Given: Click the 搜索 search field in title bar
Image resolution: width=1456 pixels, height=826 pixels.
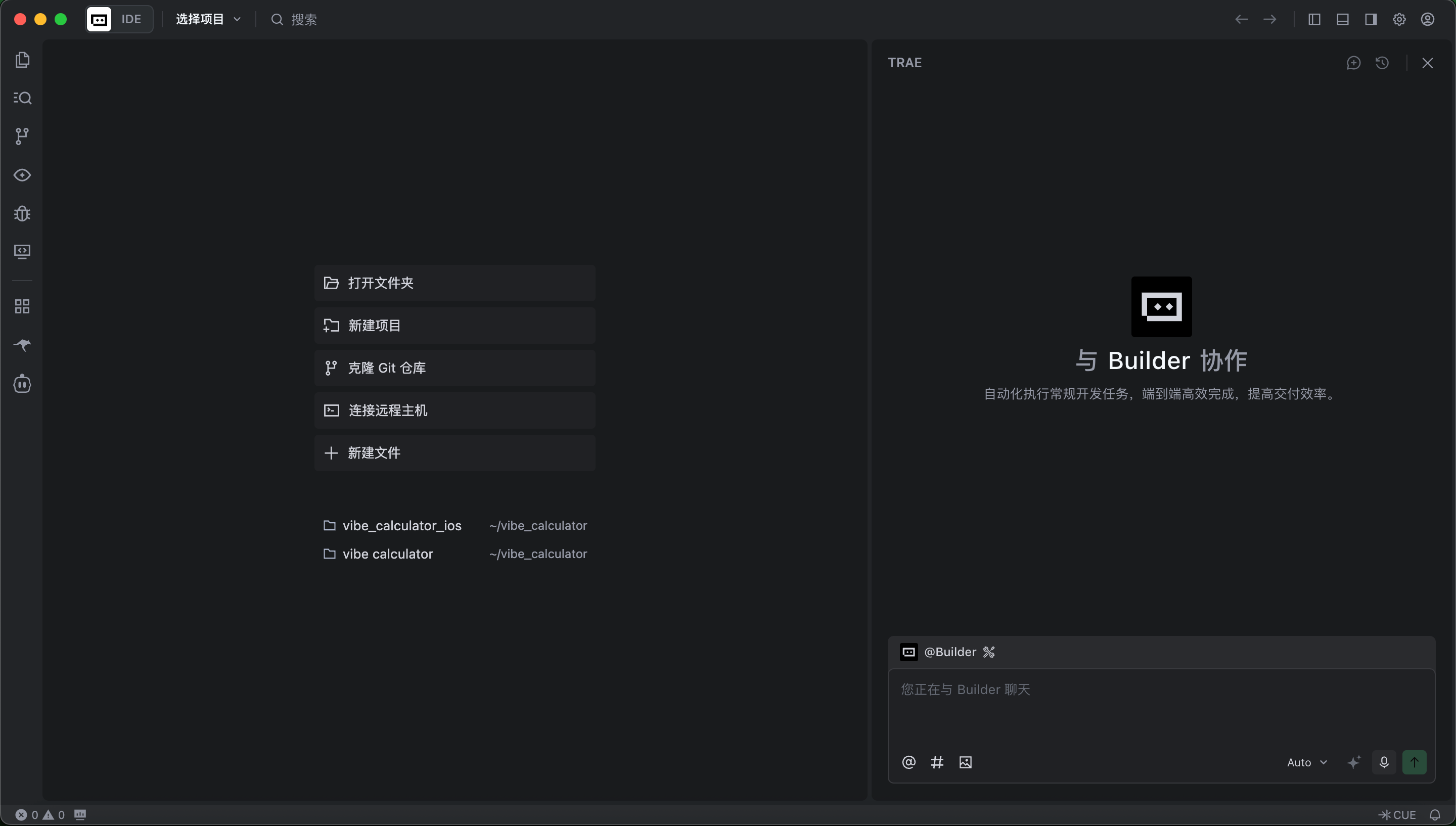Looking at the screenshot, I should tap(295, 19).
